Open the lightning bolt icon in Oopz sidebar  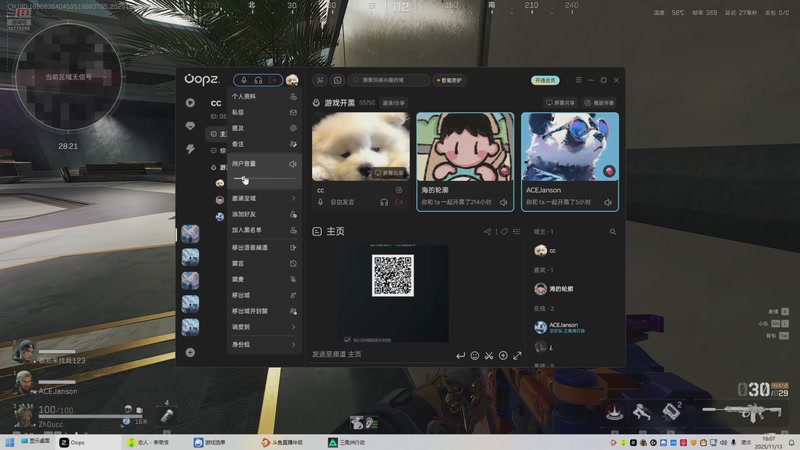(190, 149)
